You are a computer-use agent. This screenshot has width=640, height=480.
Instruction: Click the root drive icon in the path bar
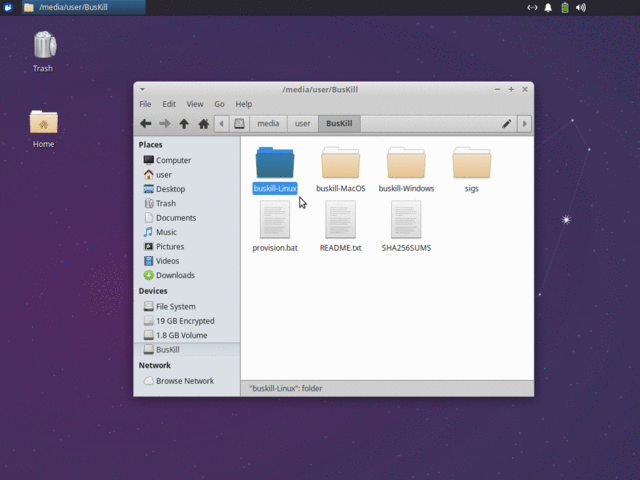(239, 123)
